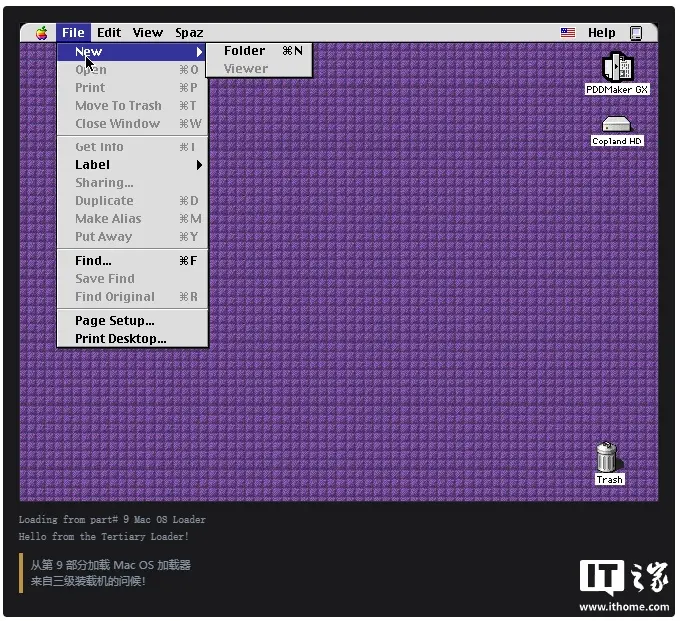Choose Find... in File menu

click(x=133, y=261)
